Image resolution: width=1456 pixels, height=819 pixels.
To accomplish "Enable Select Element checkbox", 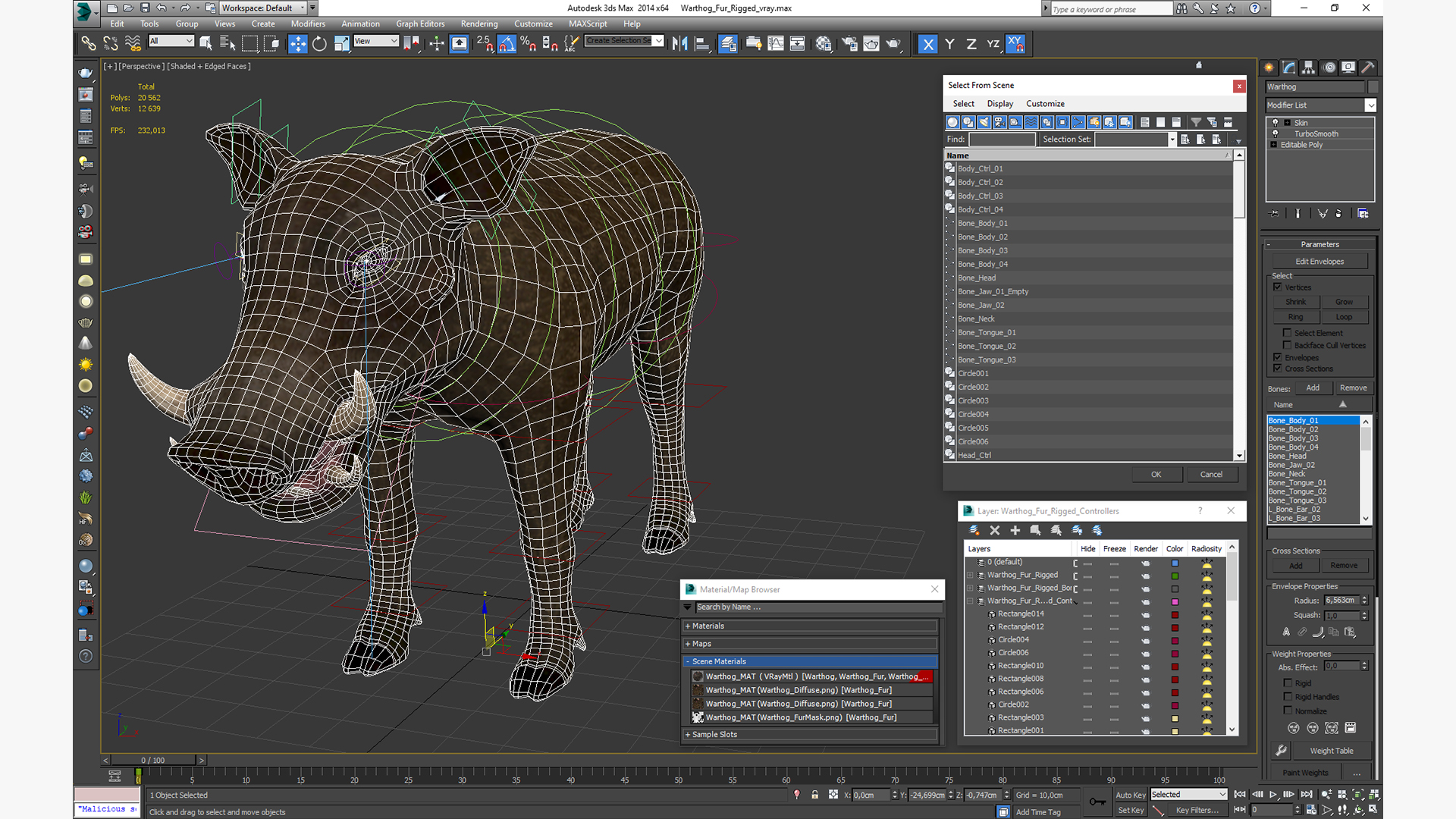I will pos(1287,333).
